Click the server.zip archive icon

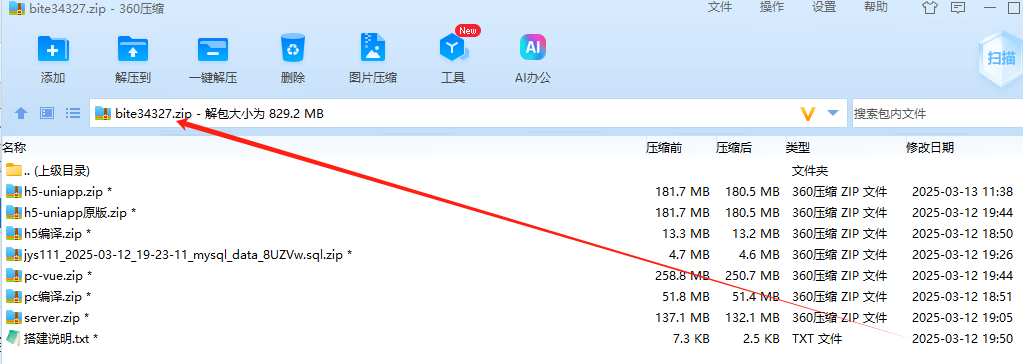(x=14, y=318)
